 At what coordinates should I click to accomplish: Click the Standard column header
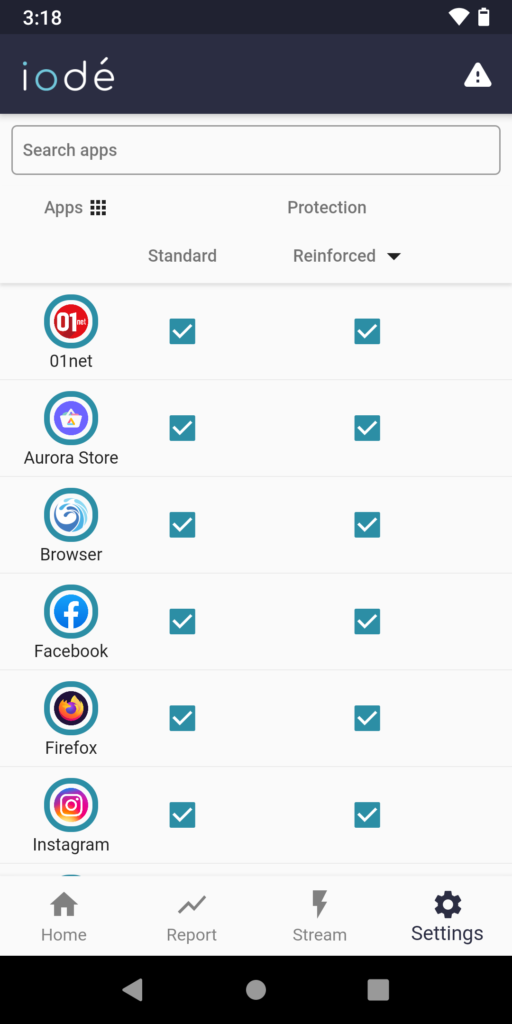point(182,255)
